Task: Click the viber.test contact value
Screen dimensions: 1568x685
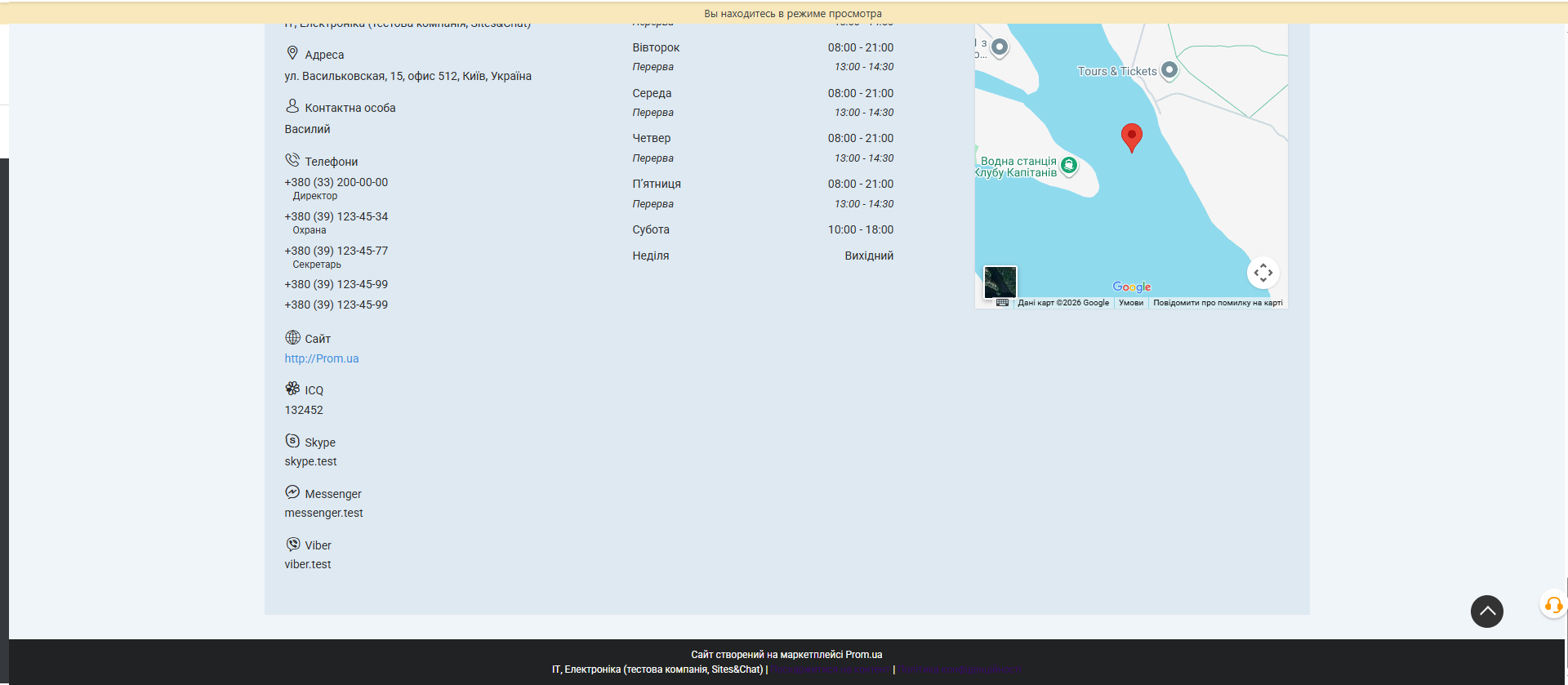Action: (308, 564)
